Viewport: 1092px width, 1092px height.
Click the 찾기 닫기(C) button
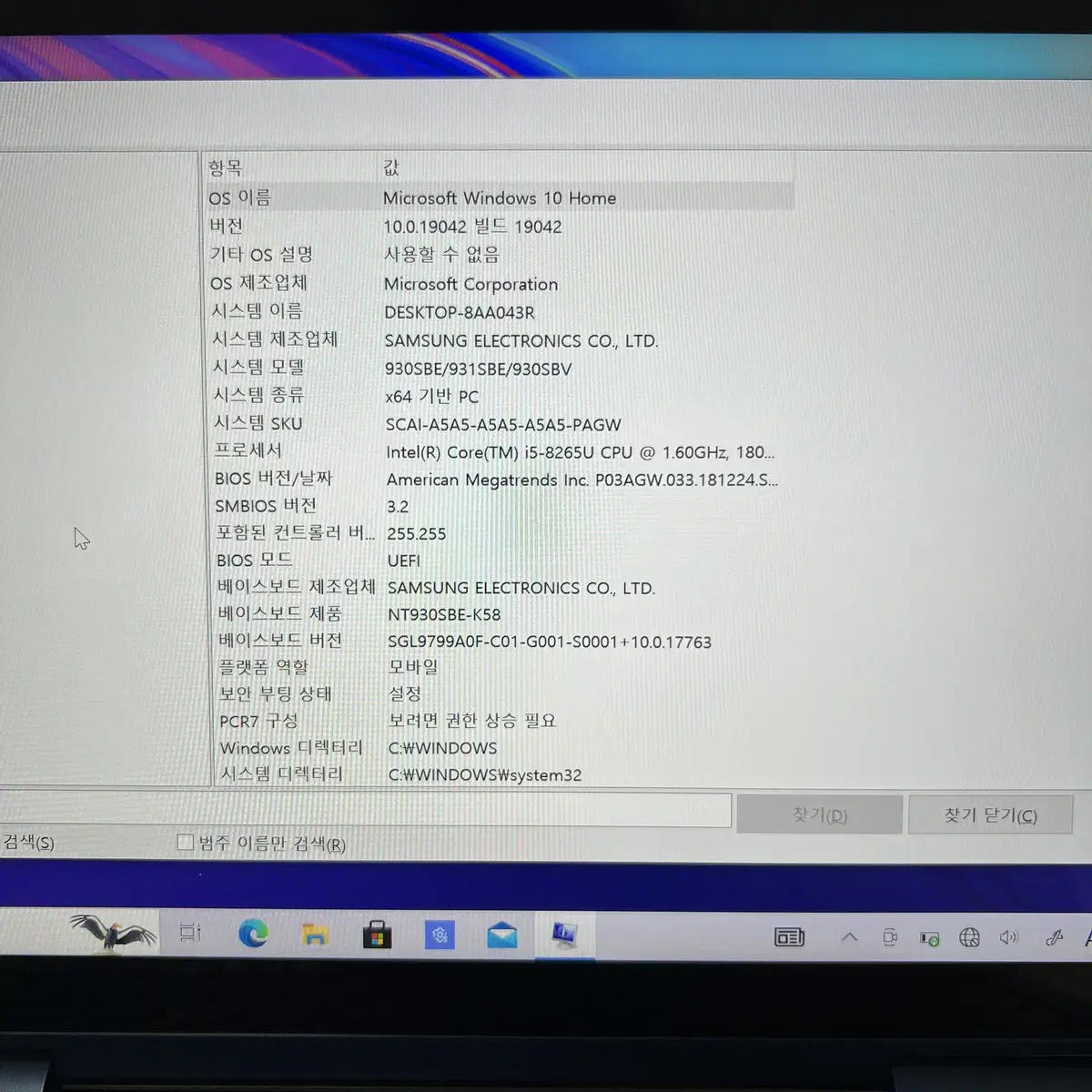click(x=990, y=815)
